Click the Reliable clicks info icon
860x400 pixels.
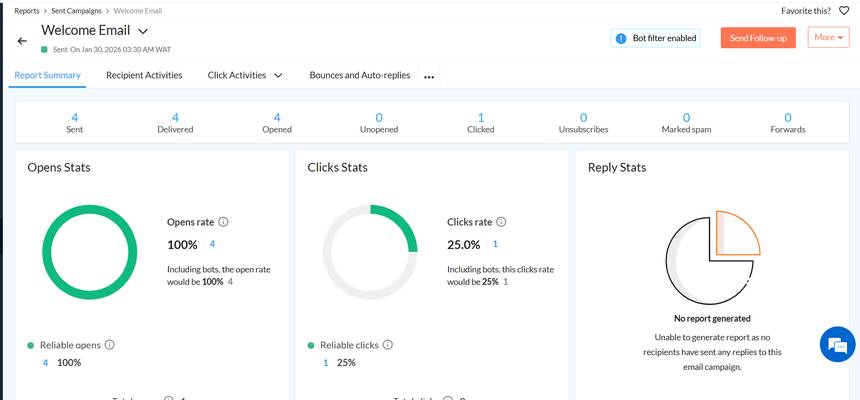click(x=387, y=345)
